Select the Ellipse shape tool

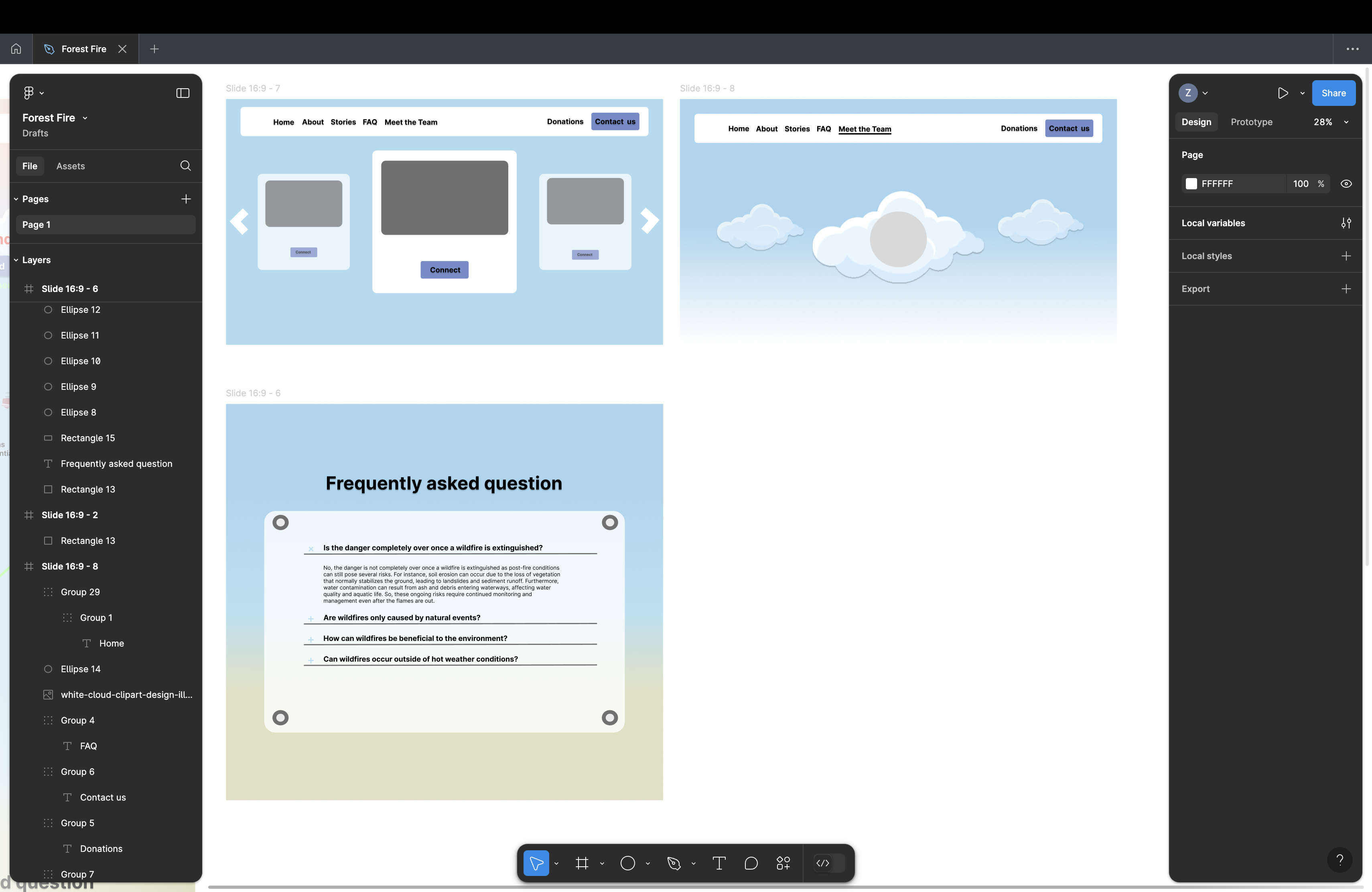click(627, 863)
